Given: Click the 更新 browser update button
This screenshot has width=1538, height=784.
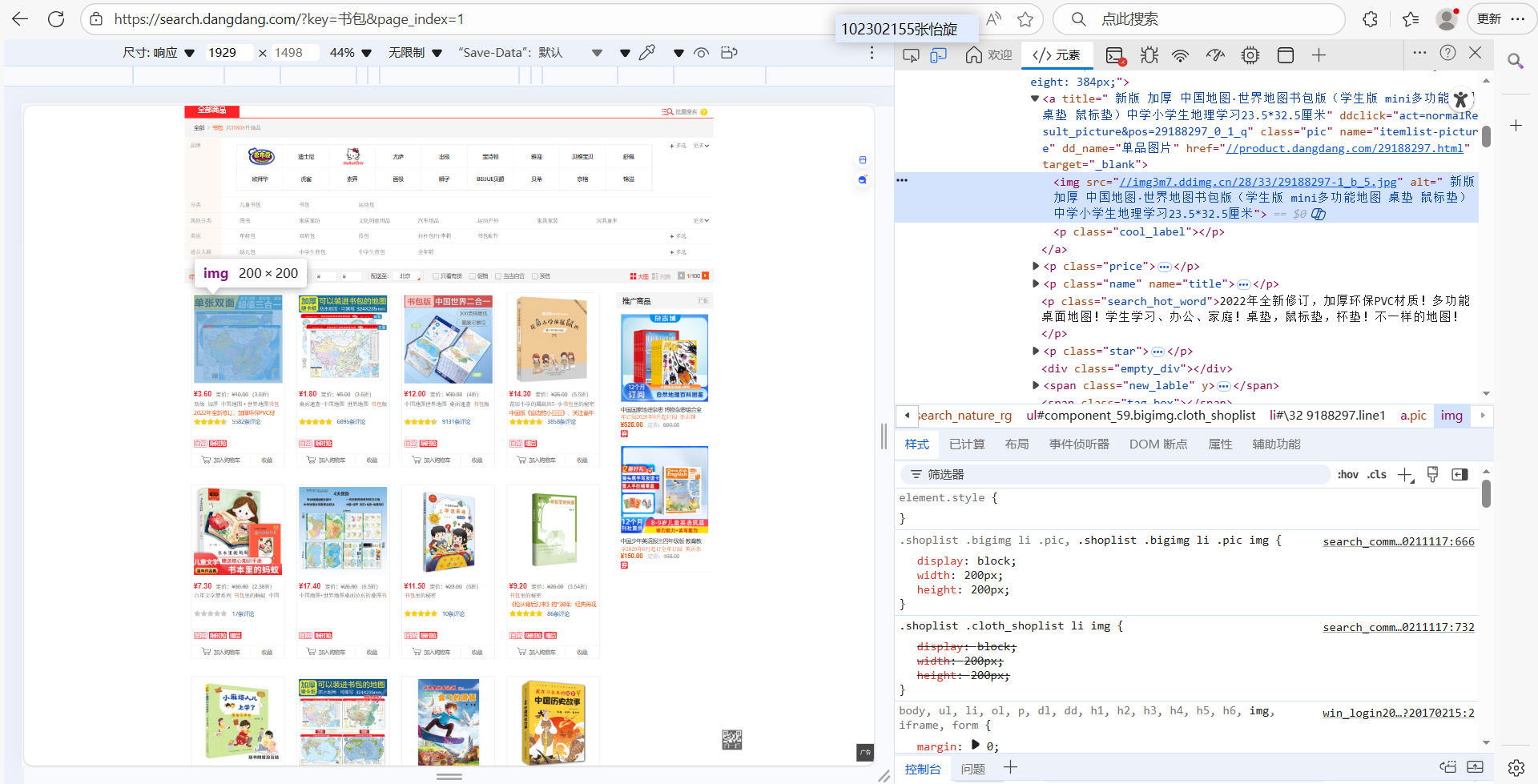Looking at the screenshot, I should coord(1489,19).
